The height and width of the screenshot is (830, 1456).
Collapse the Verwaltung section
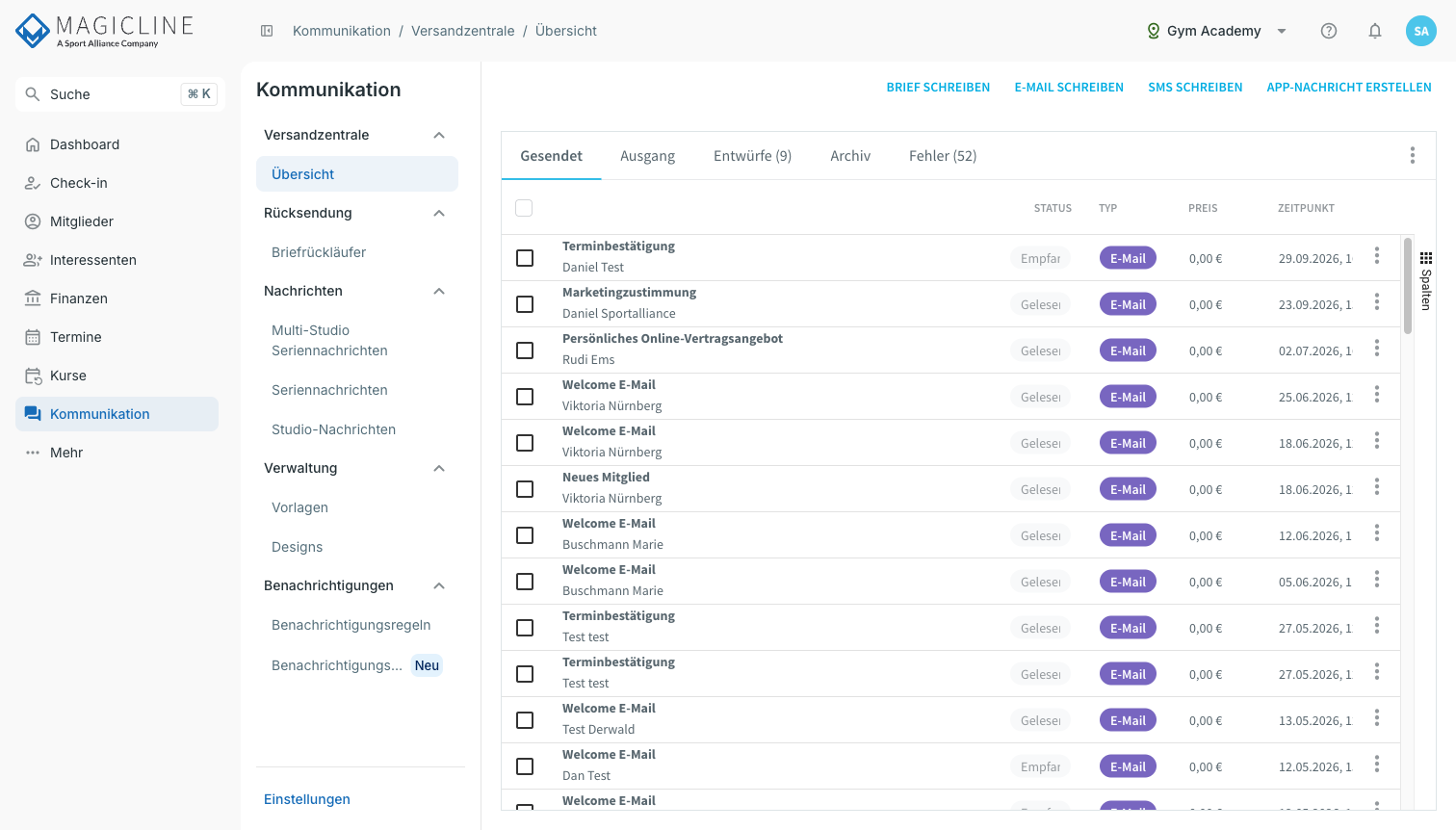[439, 468]
